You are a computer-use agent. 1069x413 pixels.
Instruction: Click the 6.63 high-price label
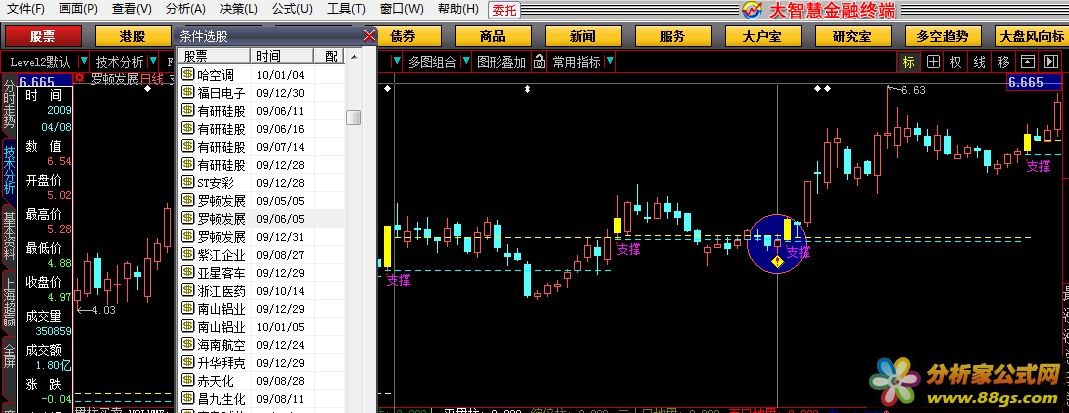coord(913,90)
